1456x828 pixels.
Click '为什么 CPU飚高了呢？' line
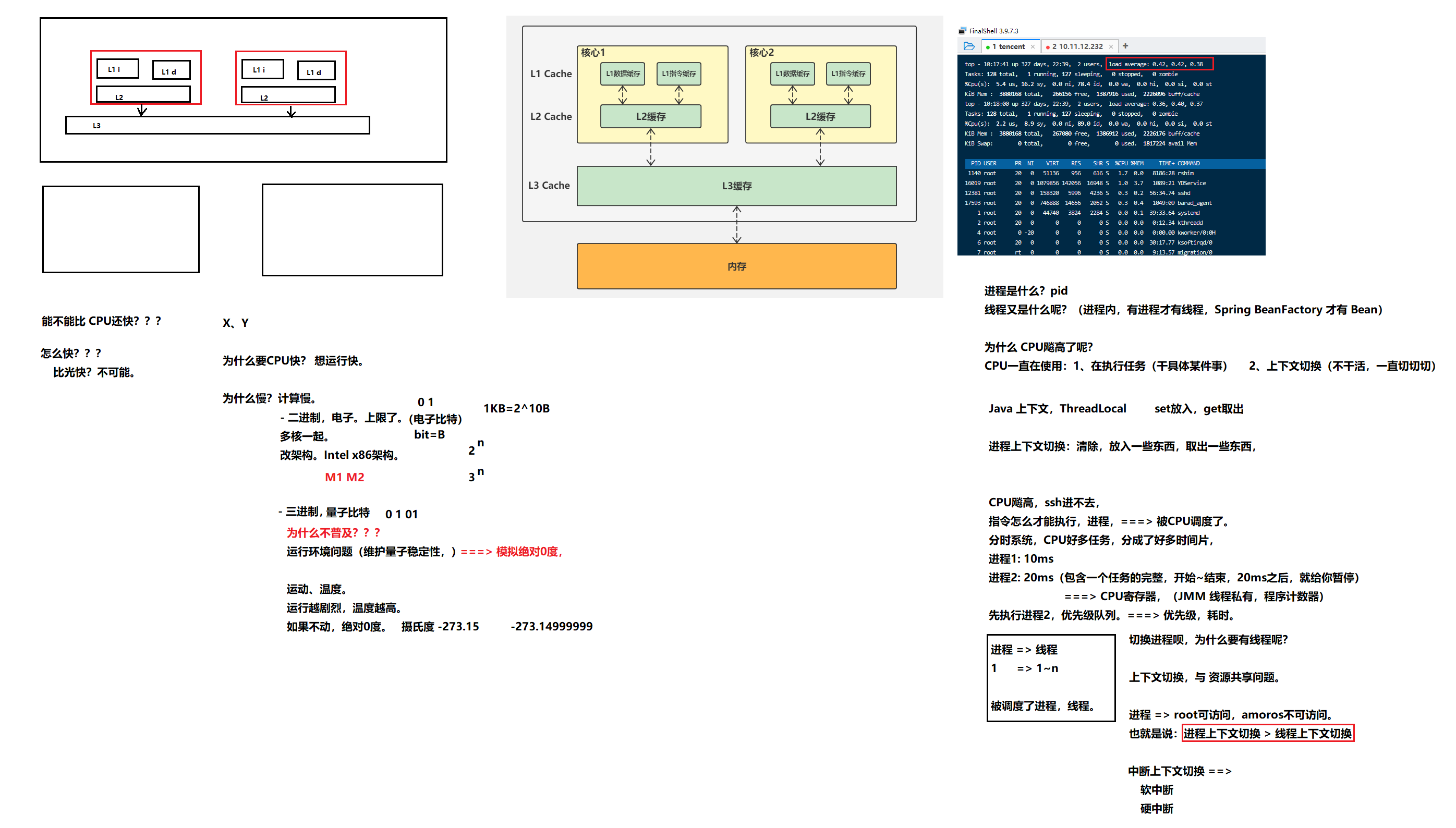click(1038, 347)
